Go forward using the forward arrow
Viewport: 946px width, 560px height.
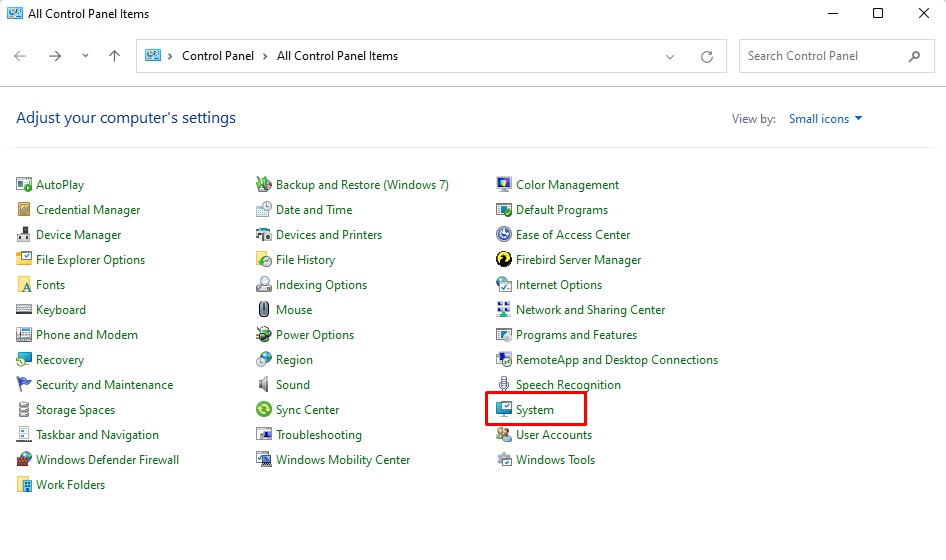[55, 56]
